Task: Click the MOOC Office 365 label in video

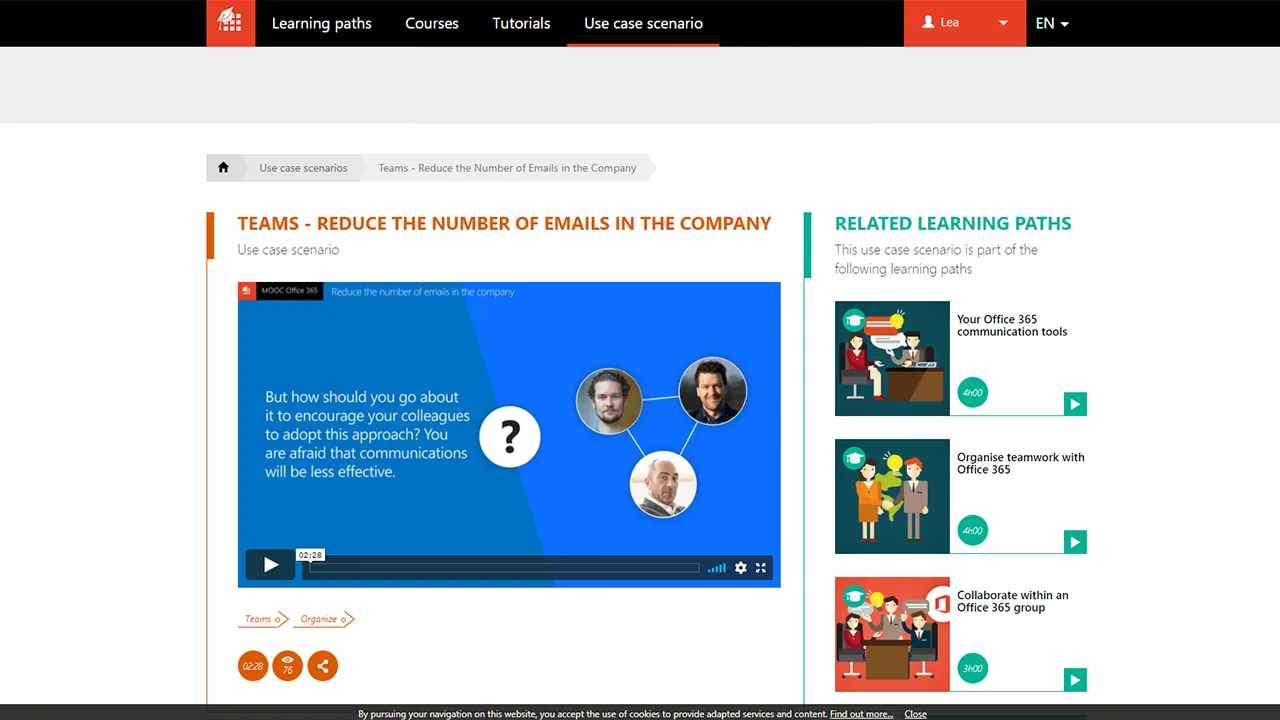Action: pos(289,291)
